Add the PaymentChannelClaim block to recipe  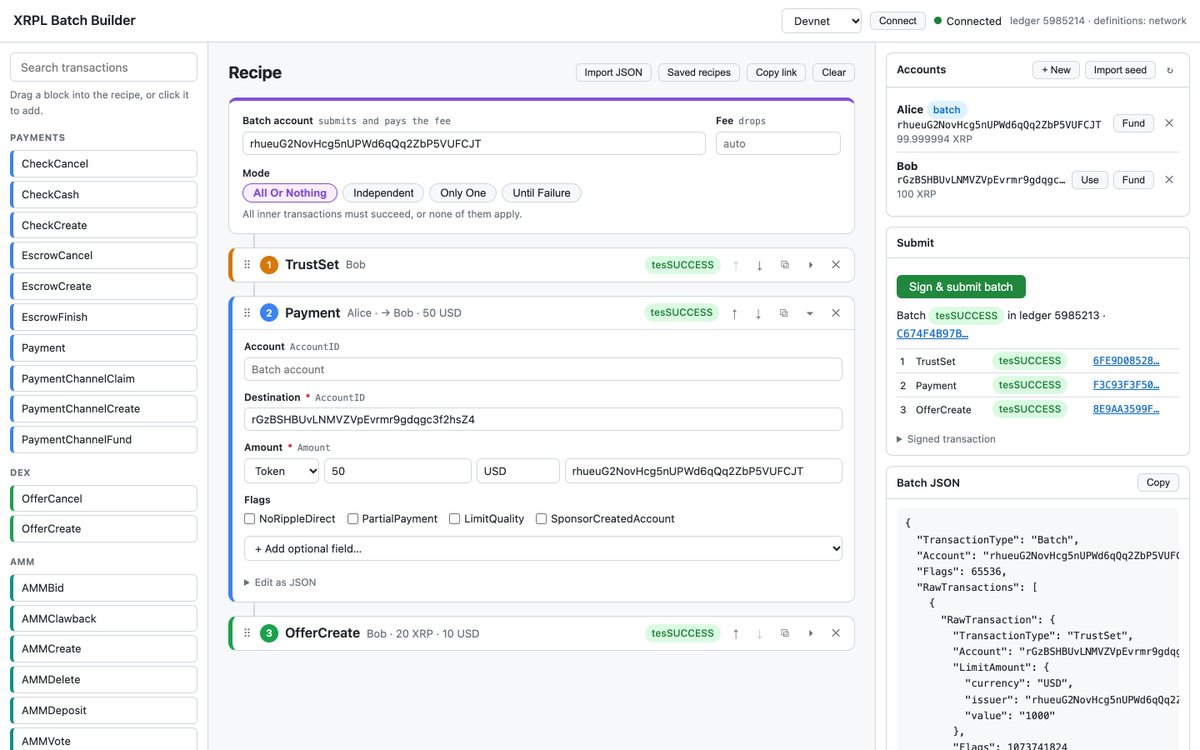coord(103,378)
